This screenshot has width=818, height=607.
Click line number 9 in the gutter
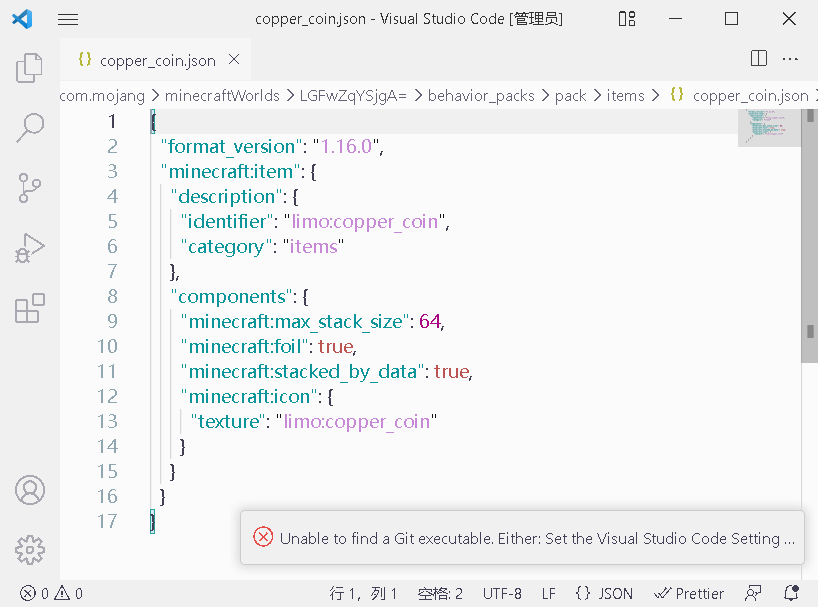click(112, 321)
